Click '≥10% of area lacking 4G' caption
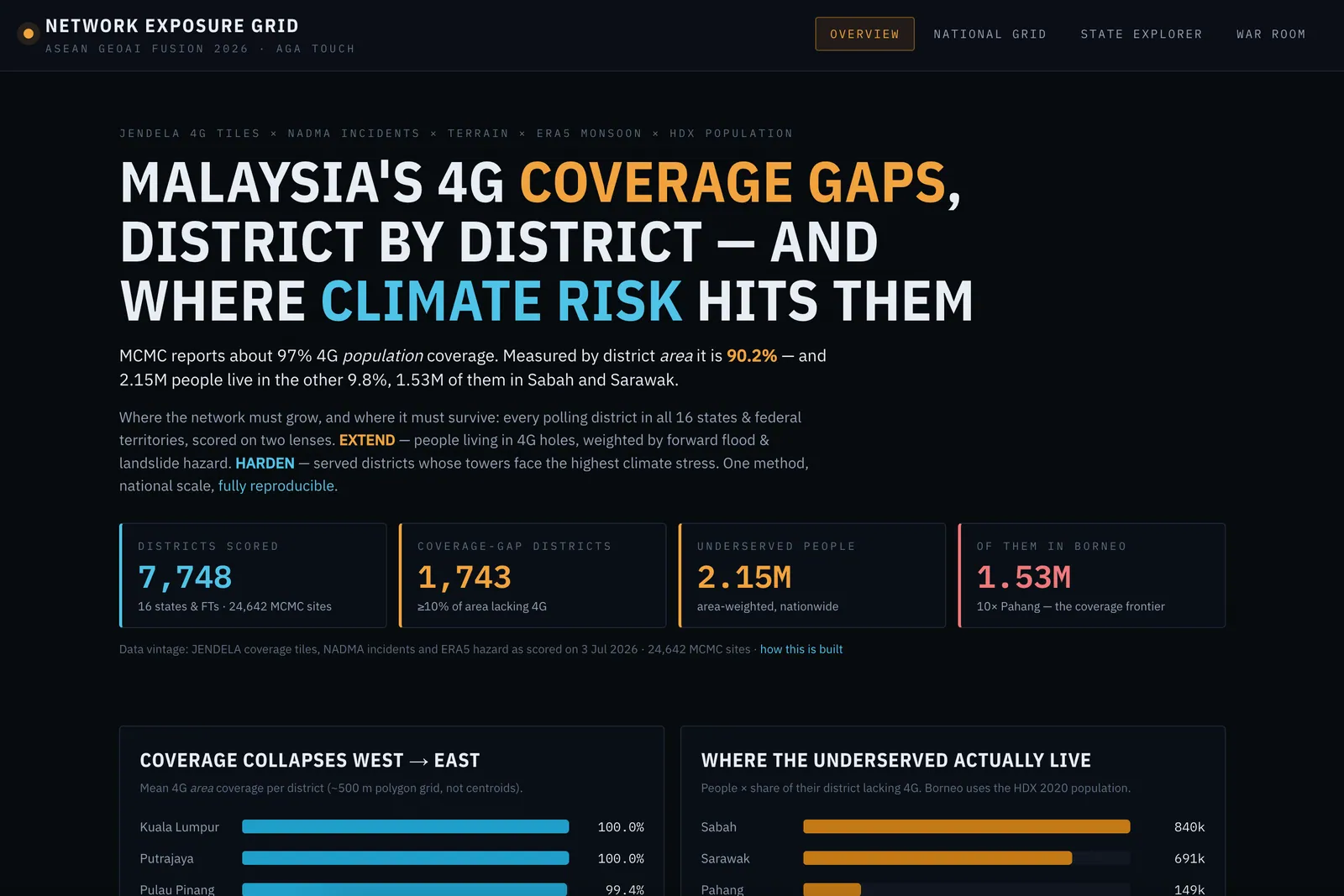This screenshot has width=1344, height=896. 482,606
